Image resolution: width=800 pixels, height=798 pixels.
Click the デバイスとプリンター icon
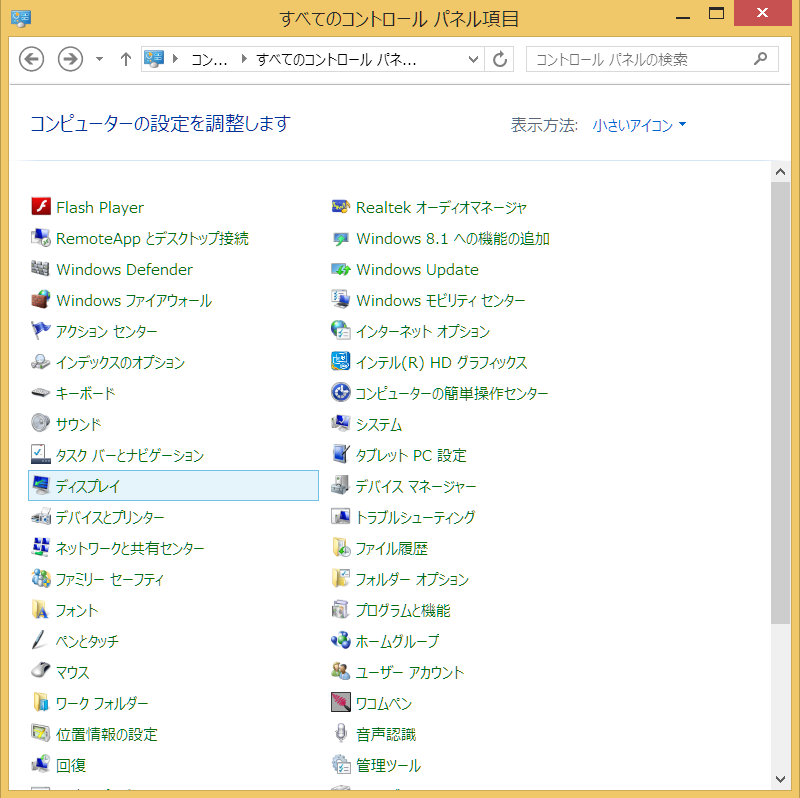tap(41, 517)
